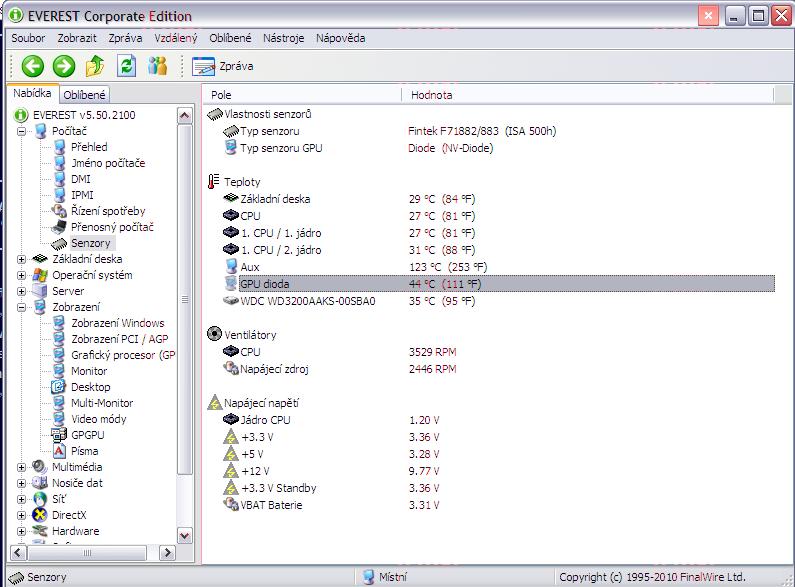
Task: Open the Zpráva menu
Action: 125,38
